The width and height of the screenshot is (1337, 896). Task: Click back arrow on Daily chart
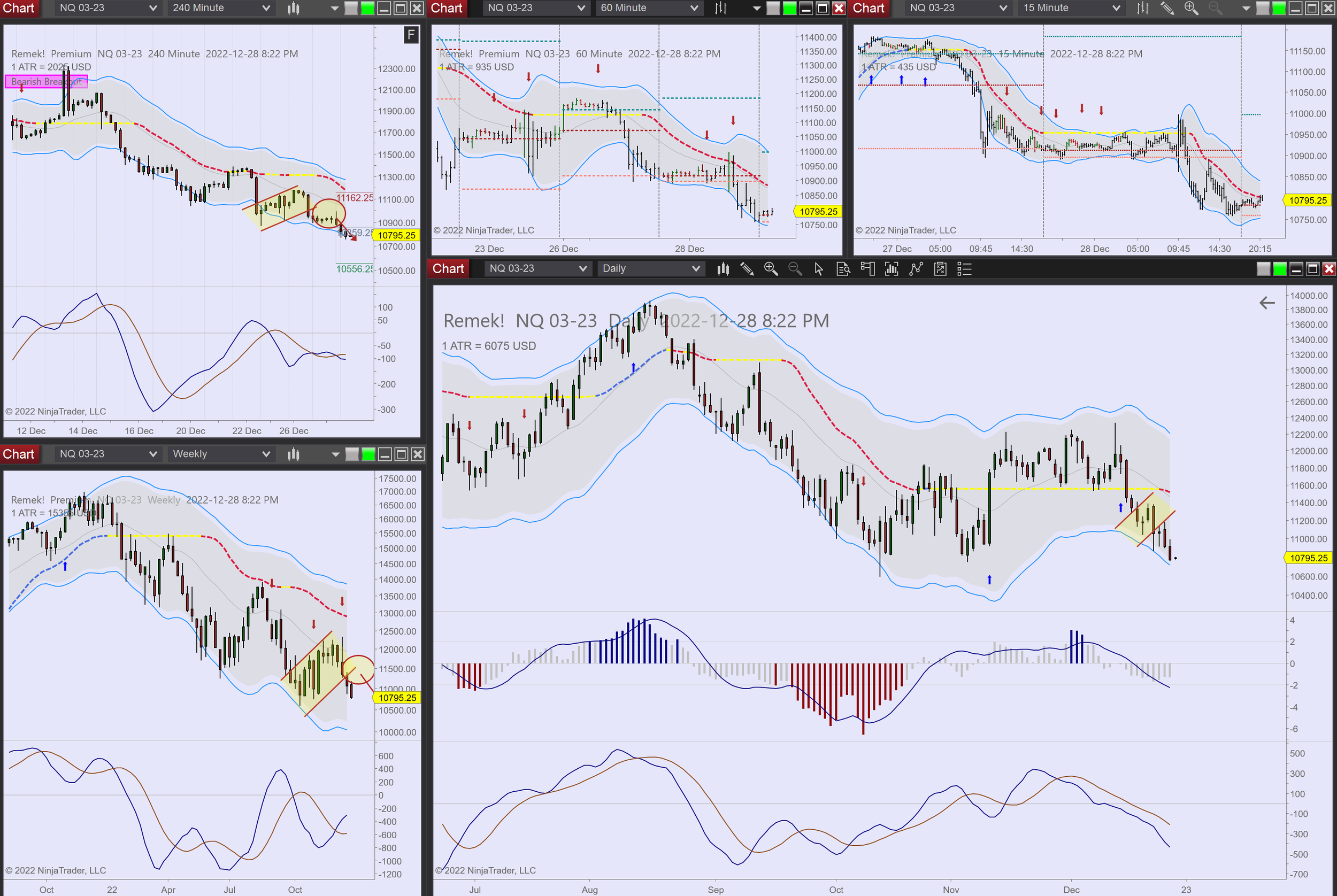(1267, 302)
